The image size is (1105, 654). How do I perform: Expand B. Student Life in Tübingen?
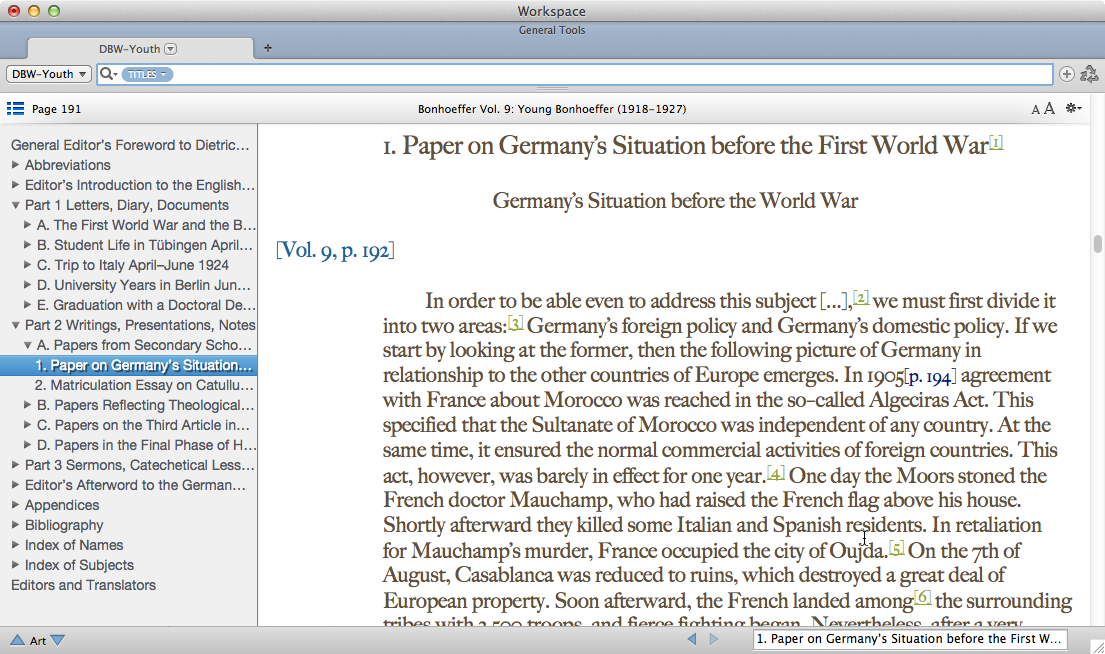[27, 245]
